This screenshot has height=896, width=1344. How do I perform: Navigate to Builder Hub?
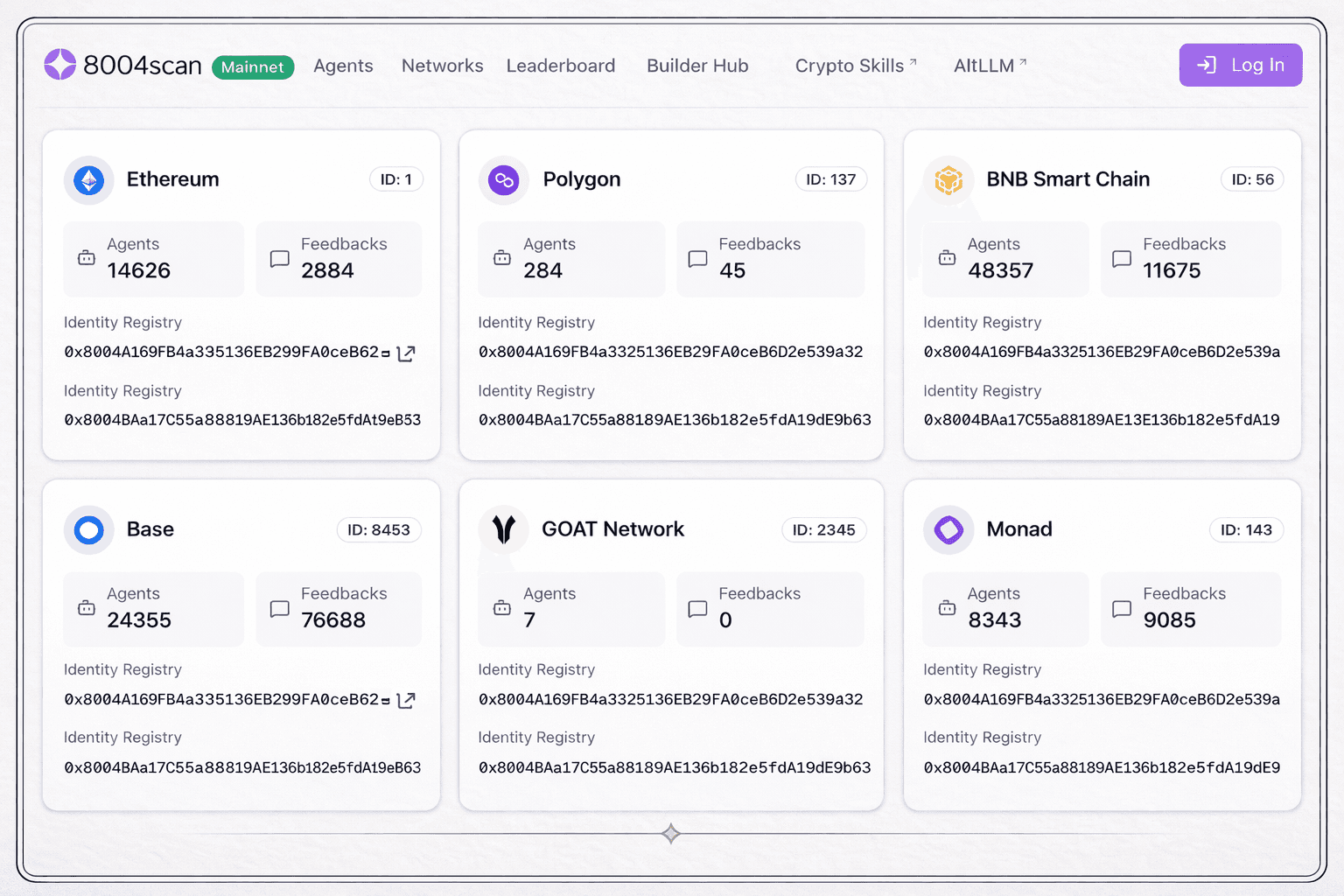(x=697, y=66)
